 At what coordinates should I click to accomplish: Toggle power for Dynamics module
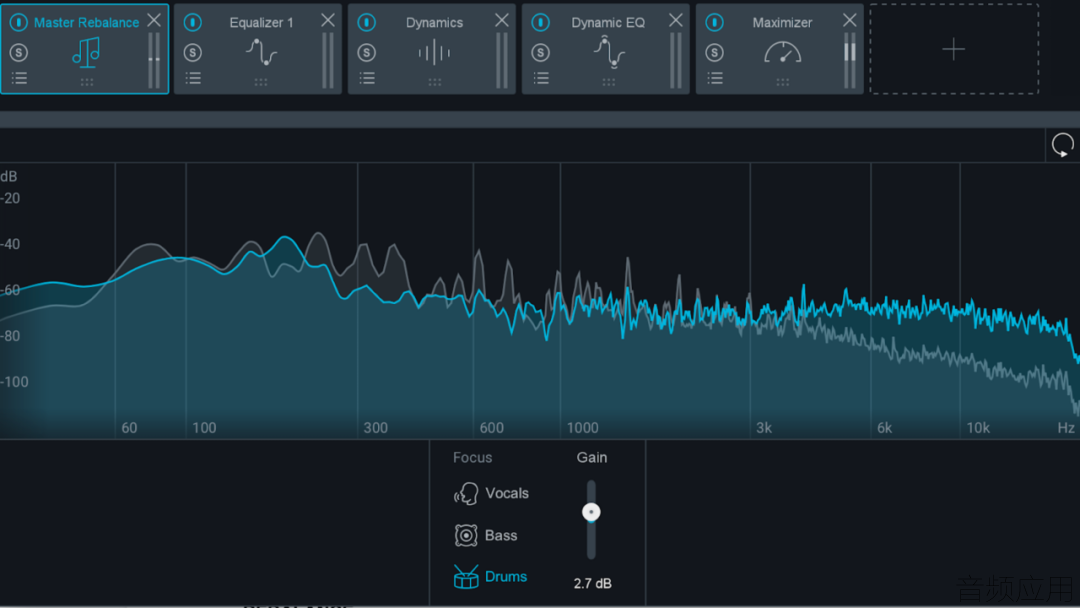point(367,23)
